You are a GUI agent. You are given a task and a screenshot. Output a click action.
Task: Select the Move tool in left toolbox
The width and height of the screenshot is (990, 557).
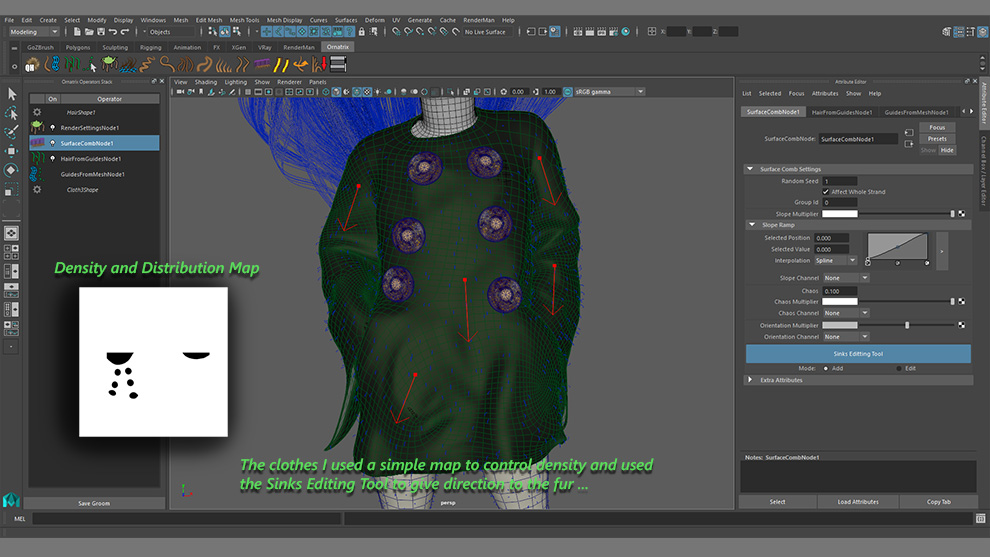coord(12,151)
